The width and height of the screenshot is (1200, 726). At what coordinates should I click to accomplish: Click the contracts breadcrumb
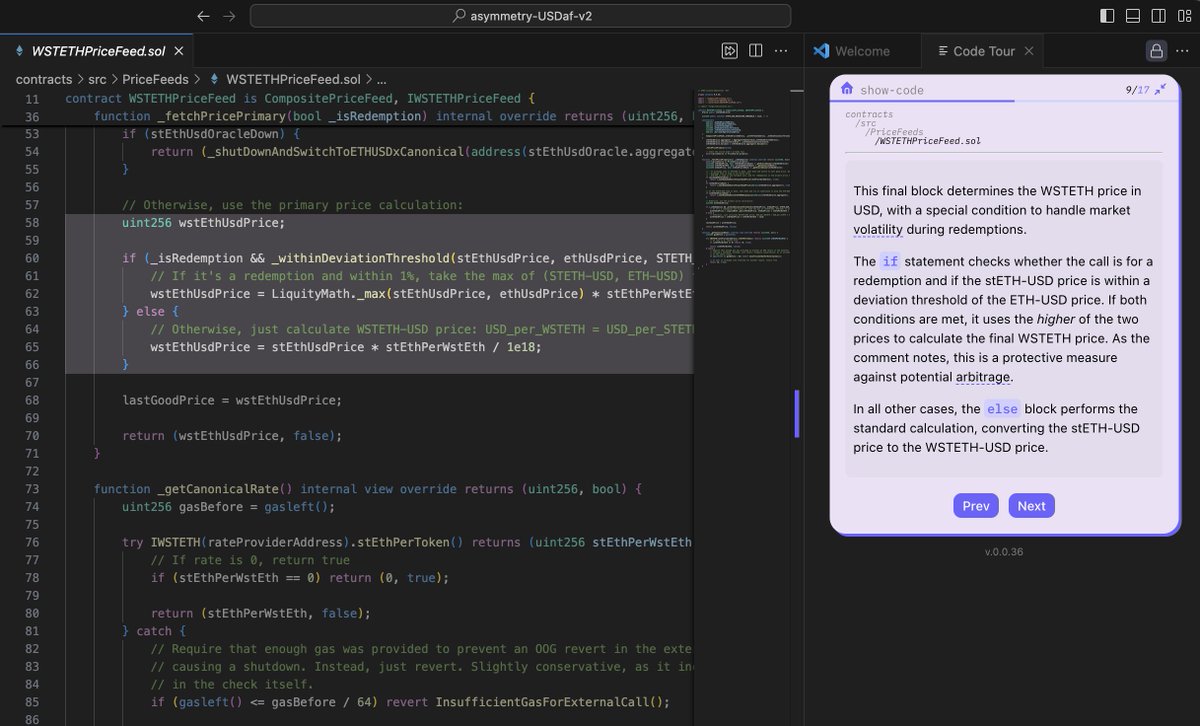pyautogui.click(x=44, y=79)
